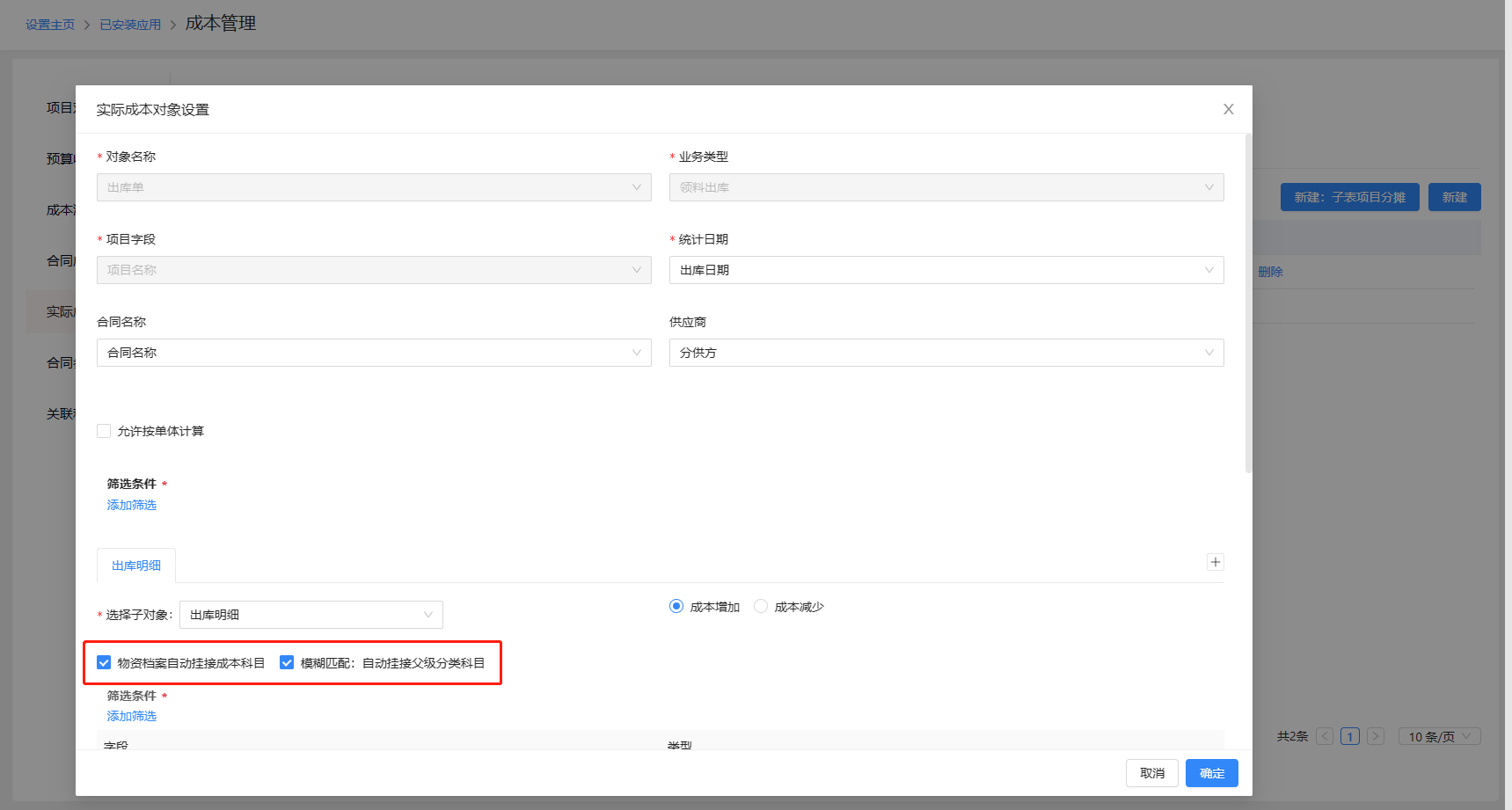Open the 统计日期 dropdown
Image resolution: width=1512 pixels, height=810 pixels.
[946, 270]
